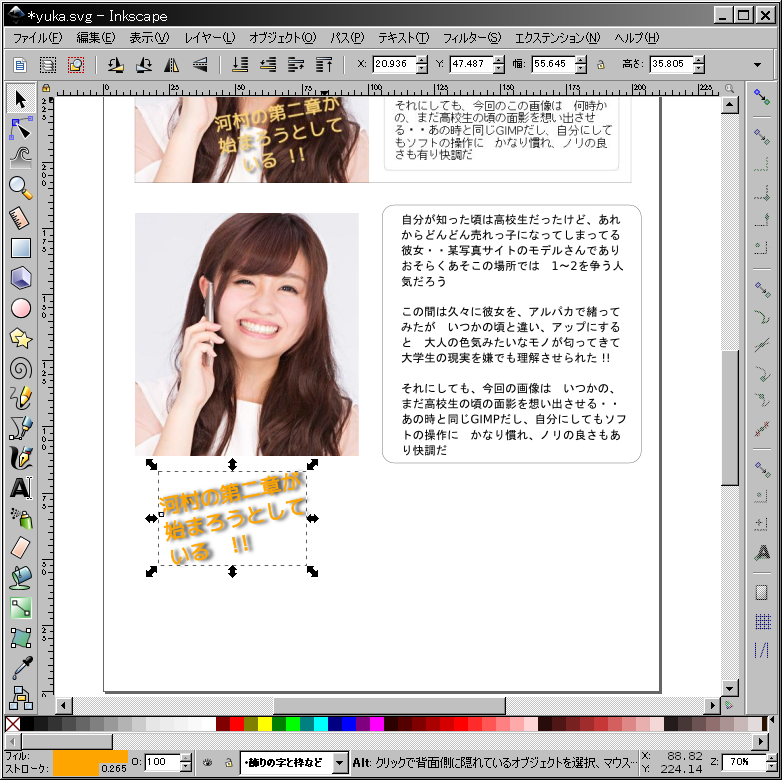Click select all objects icon

click(20, 64)
